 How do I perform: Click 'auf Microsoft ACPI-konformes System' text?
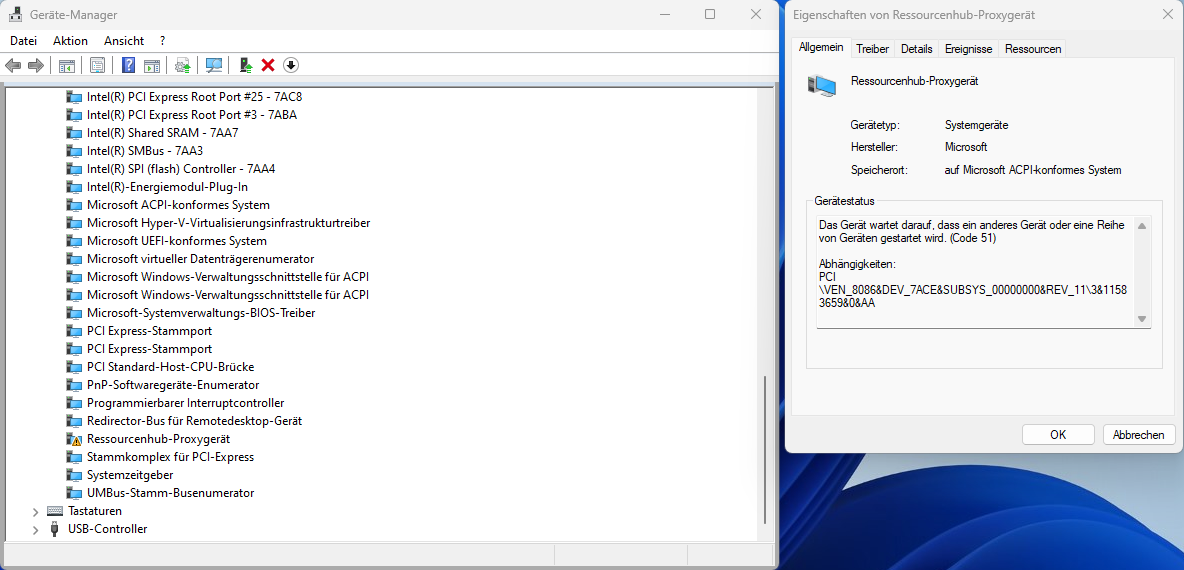1033,170
